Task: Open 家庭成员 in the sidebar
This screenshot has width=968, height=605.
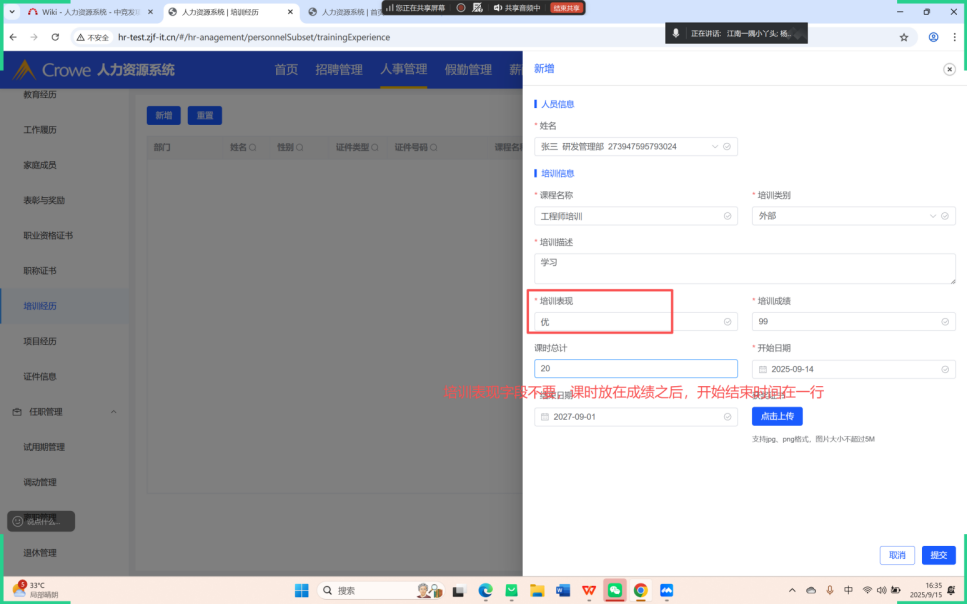Action: 40,165
